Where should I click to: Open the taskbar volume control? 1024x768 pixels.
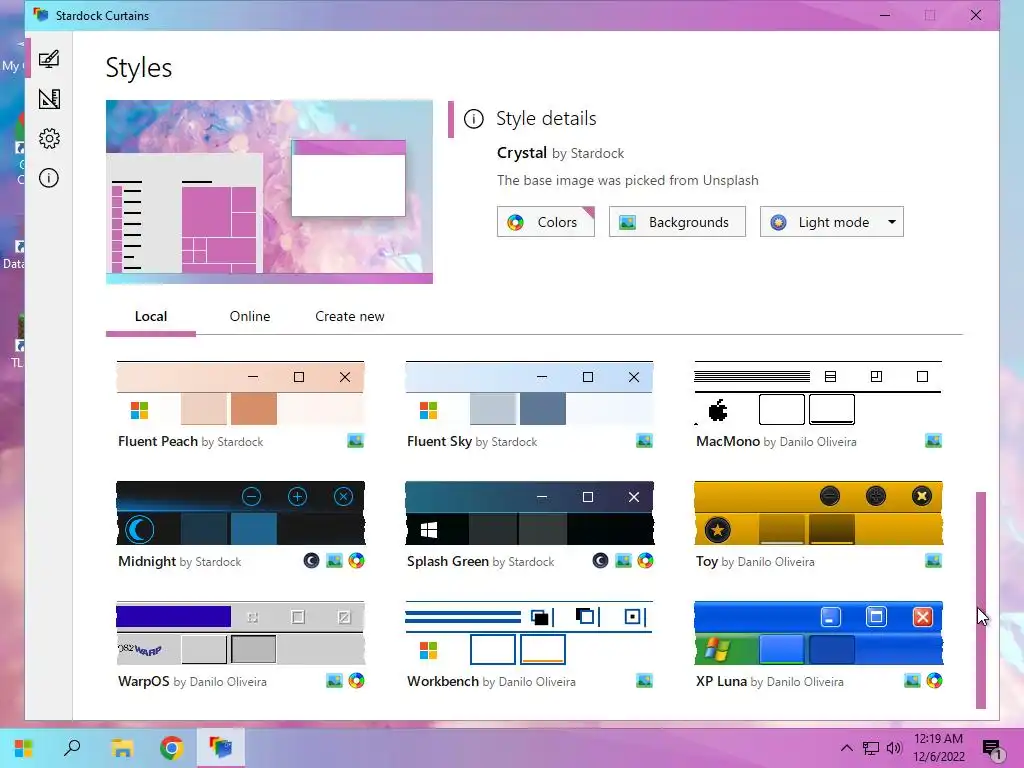894,748
